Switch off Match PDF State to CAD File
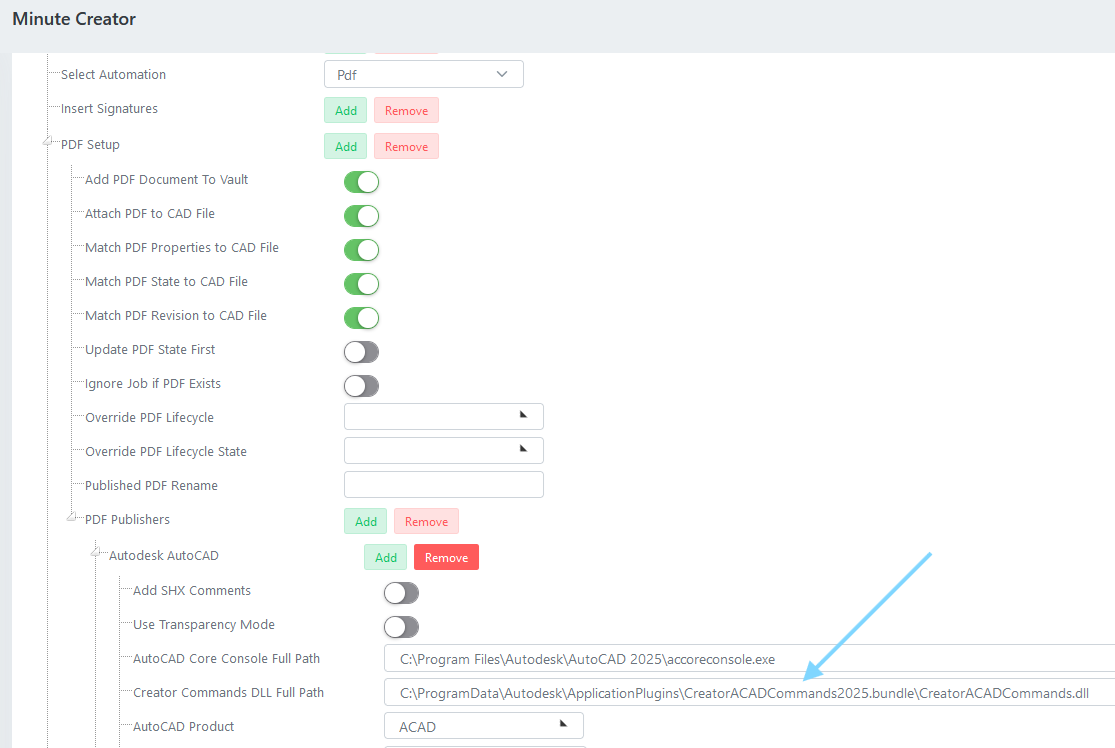1115x748 pixels. click(361, 284)
